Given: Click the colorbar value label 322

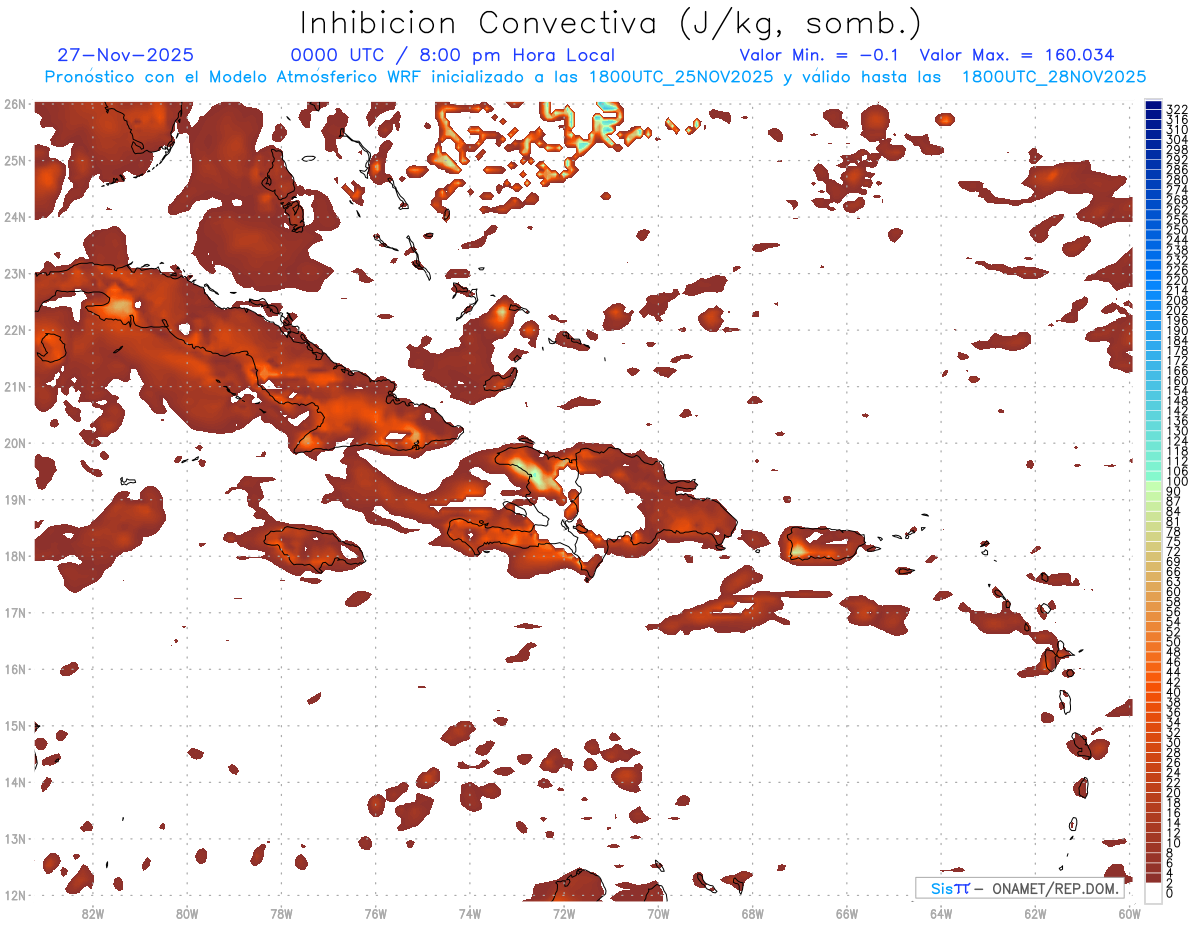Looking at the screenshot, I should 1177,108.
